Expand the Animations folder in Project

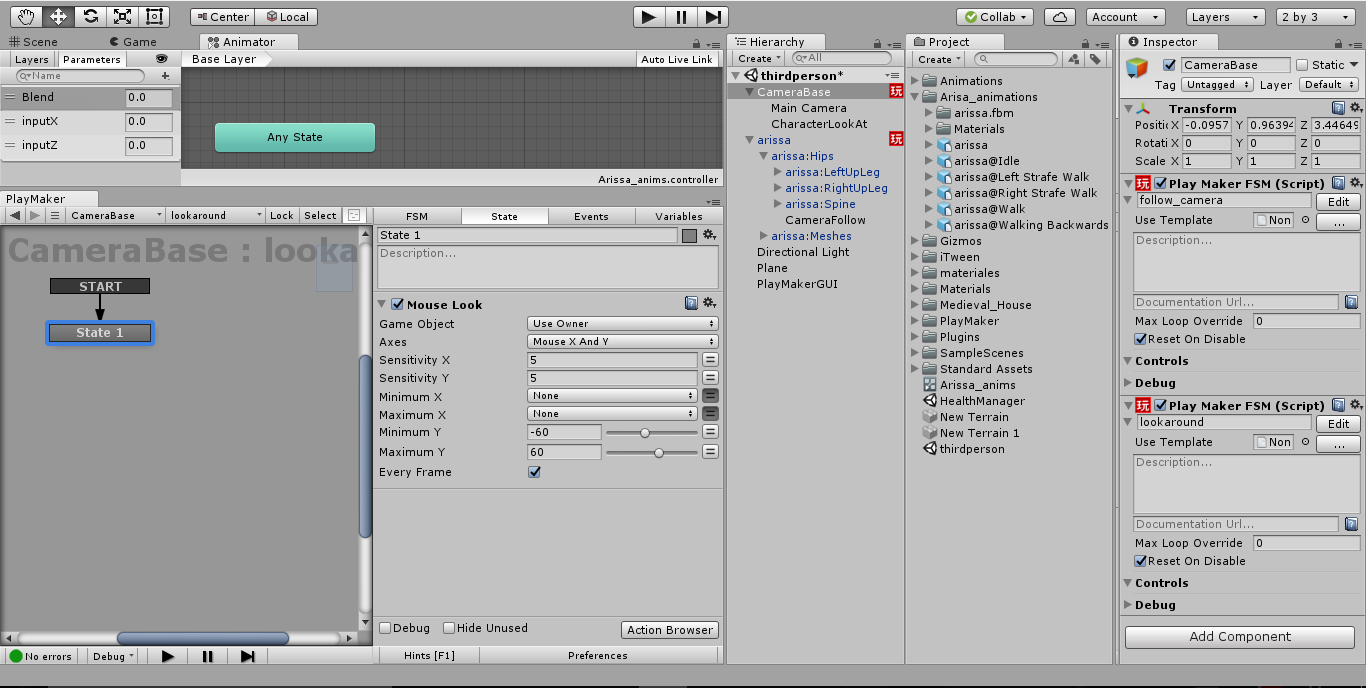tap(915, 81)
